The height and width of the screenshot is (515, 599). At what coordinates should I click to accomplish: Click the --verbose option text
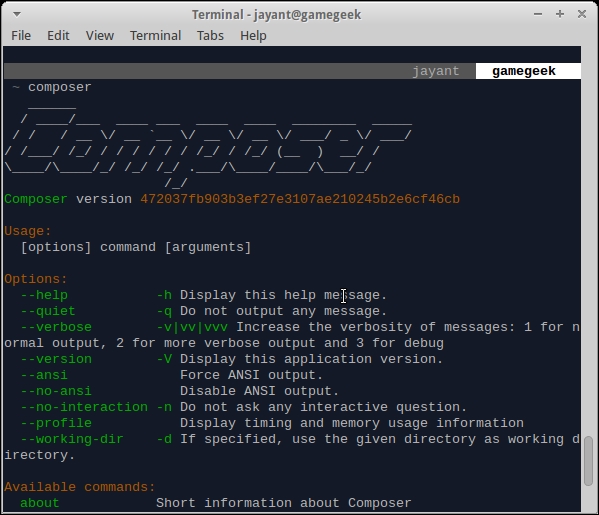click(x=56, y=327)
